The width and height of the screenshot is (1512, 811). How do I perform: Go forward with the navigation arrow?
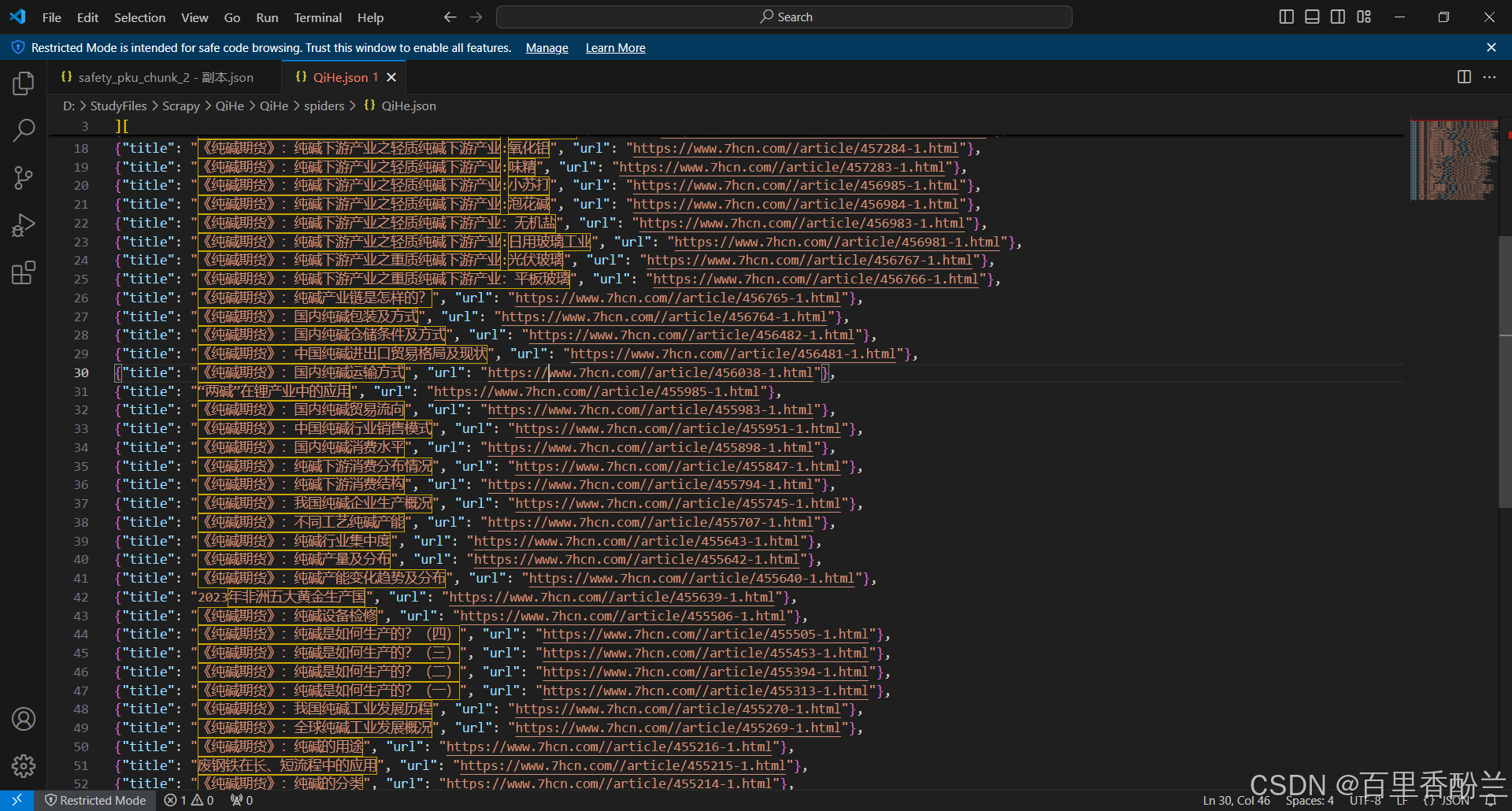pyautogui.click(x=476, y=17)
